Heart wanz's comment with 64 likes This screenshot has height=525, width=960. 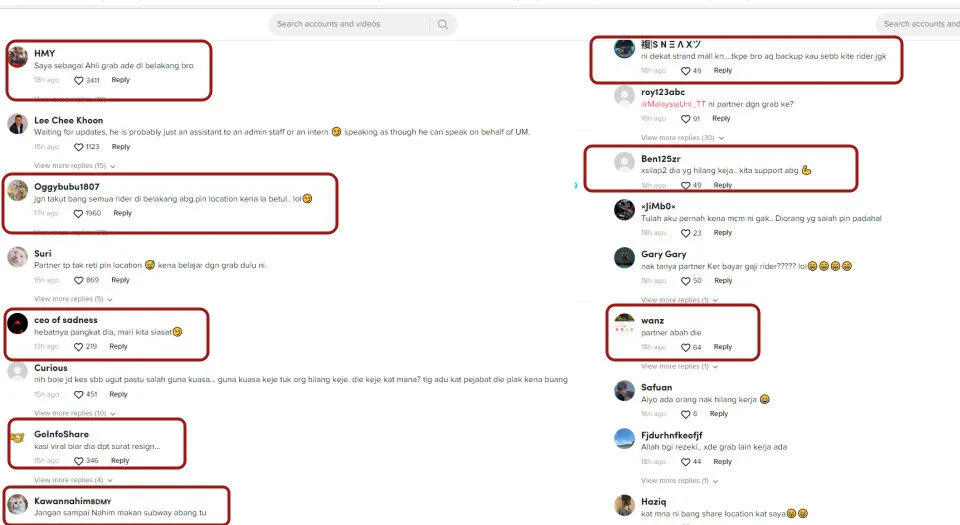tap(686, 348)
